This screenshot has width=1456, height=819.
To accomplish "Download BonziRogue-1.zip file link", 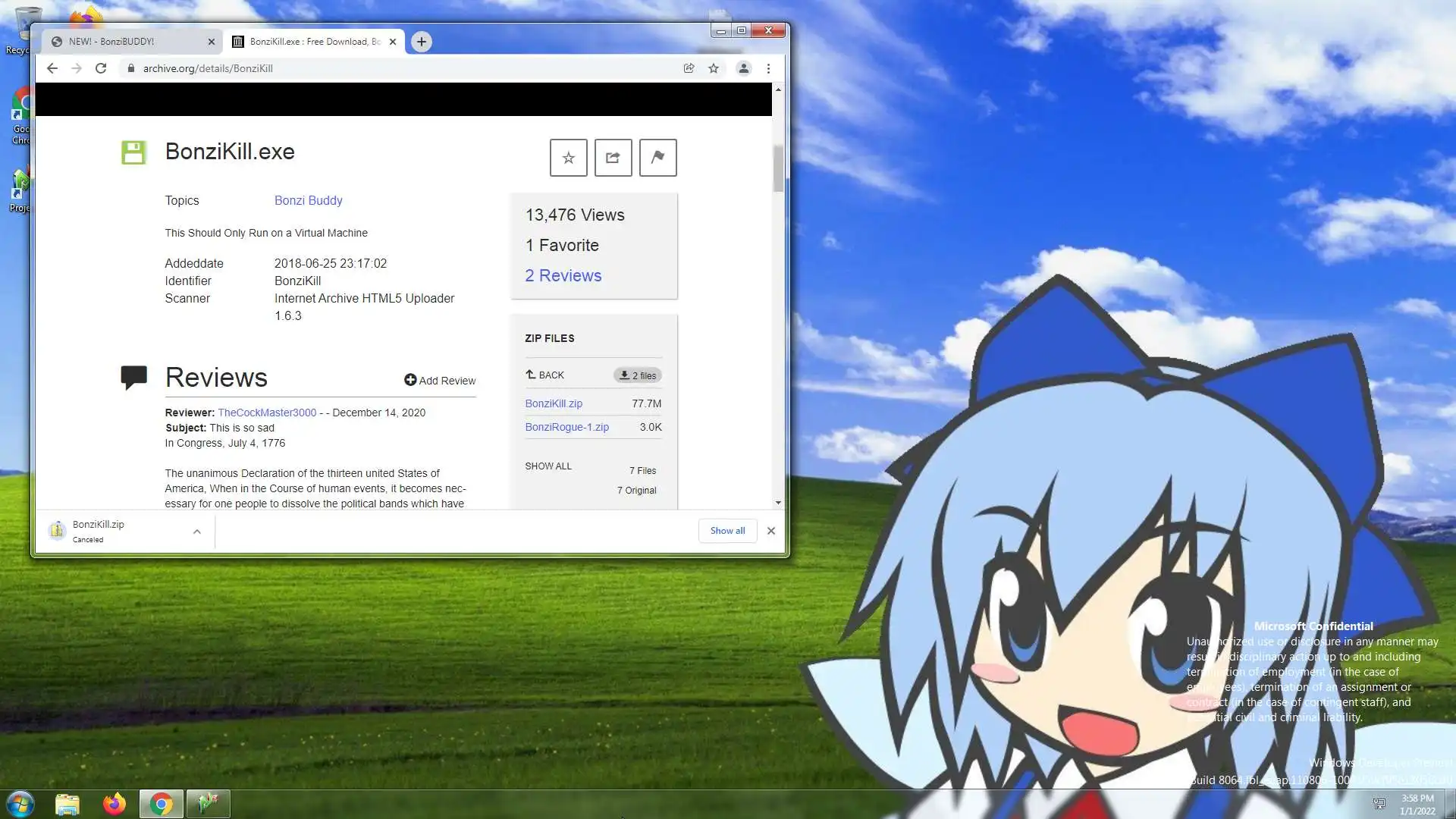I will pyautogui.click(x=566, y=427).
